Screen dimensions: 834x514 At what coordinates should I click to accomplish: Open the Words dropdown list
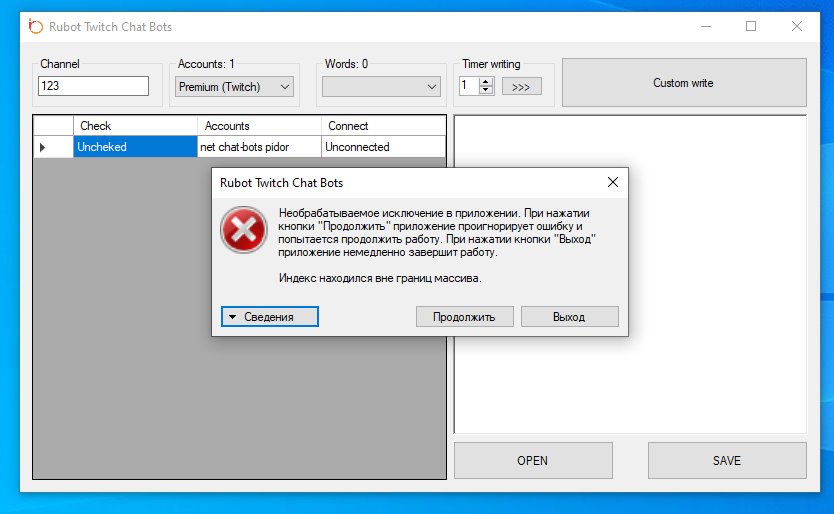[381, 87]
